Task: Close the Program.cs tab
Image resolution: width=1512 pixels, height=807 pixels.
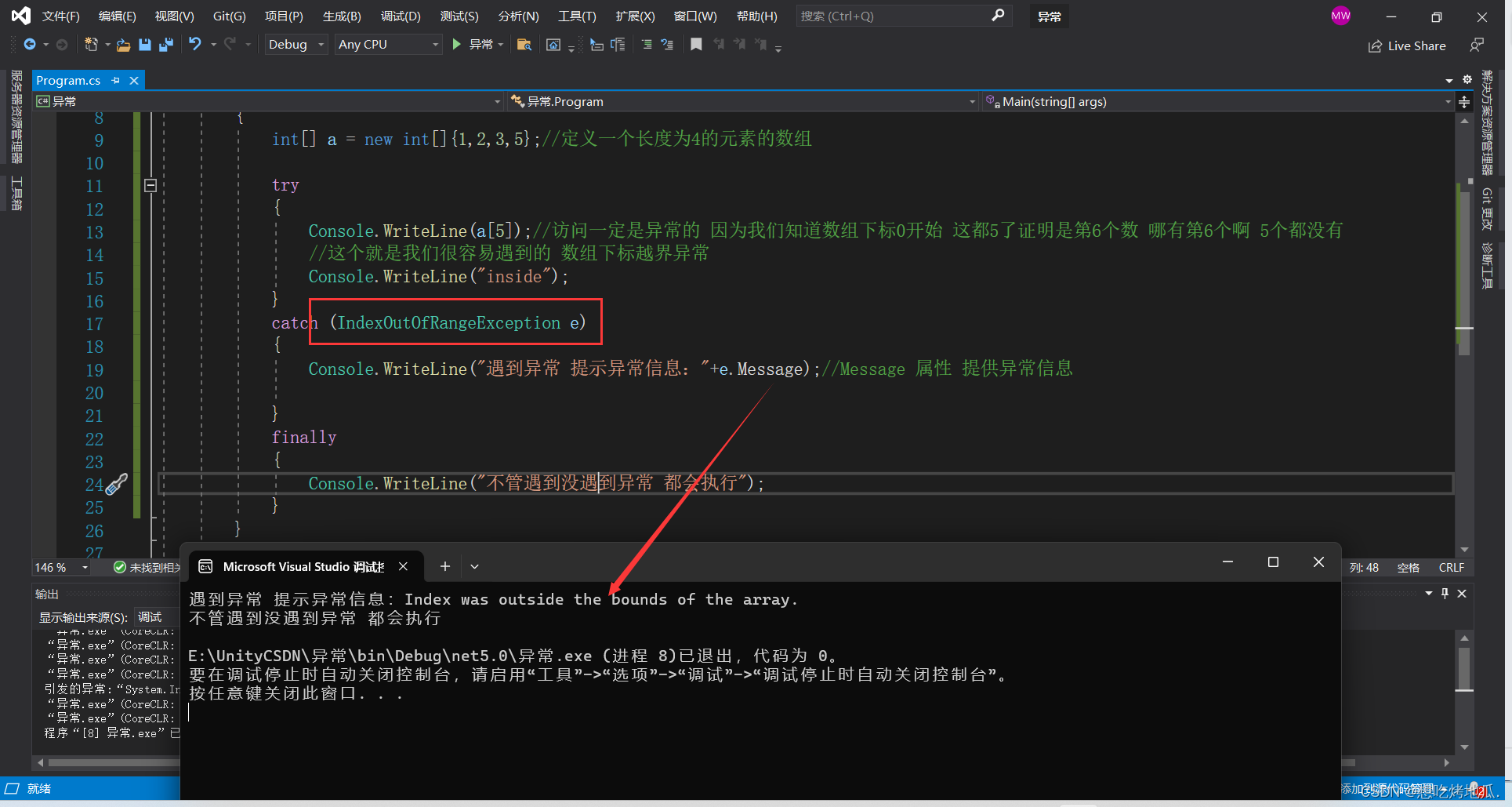Action: point(134,81)
